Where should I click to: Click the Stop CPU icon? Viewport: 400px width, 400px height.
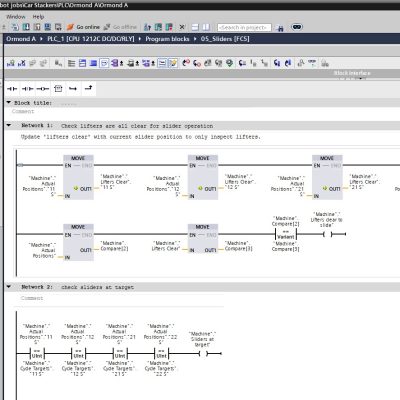point(169,27)
